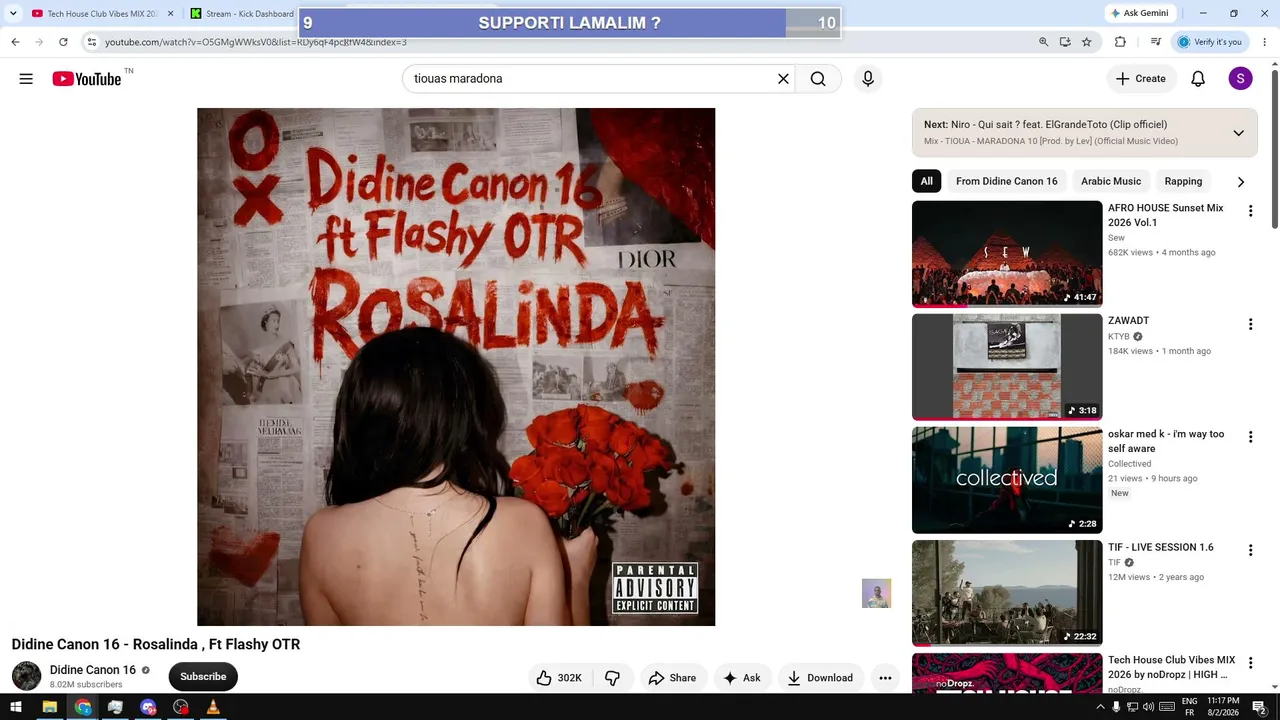Image resolution: width=1280 pixels, height=720 pixels.
Task: Click the Rosalinda video player
Action: [456, 367]
